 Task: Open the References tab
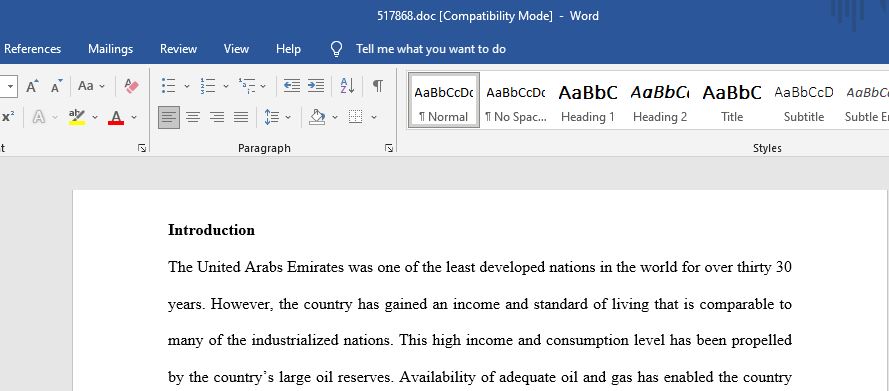[x=32, y=49]
